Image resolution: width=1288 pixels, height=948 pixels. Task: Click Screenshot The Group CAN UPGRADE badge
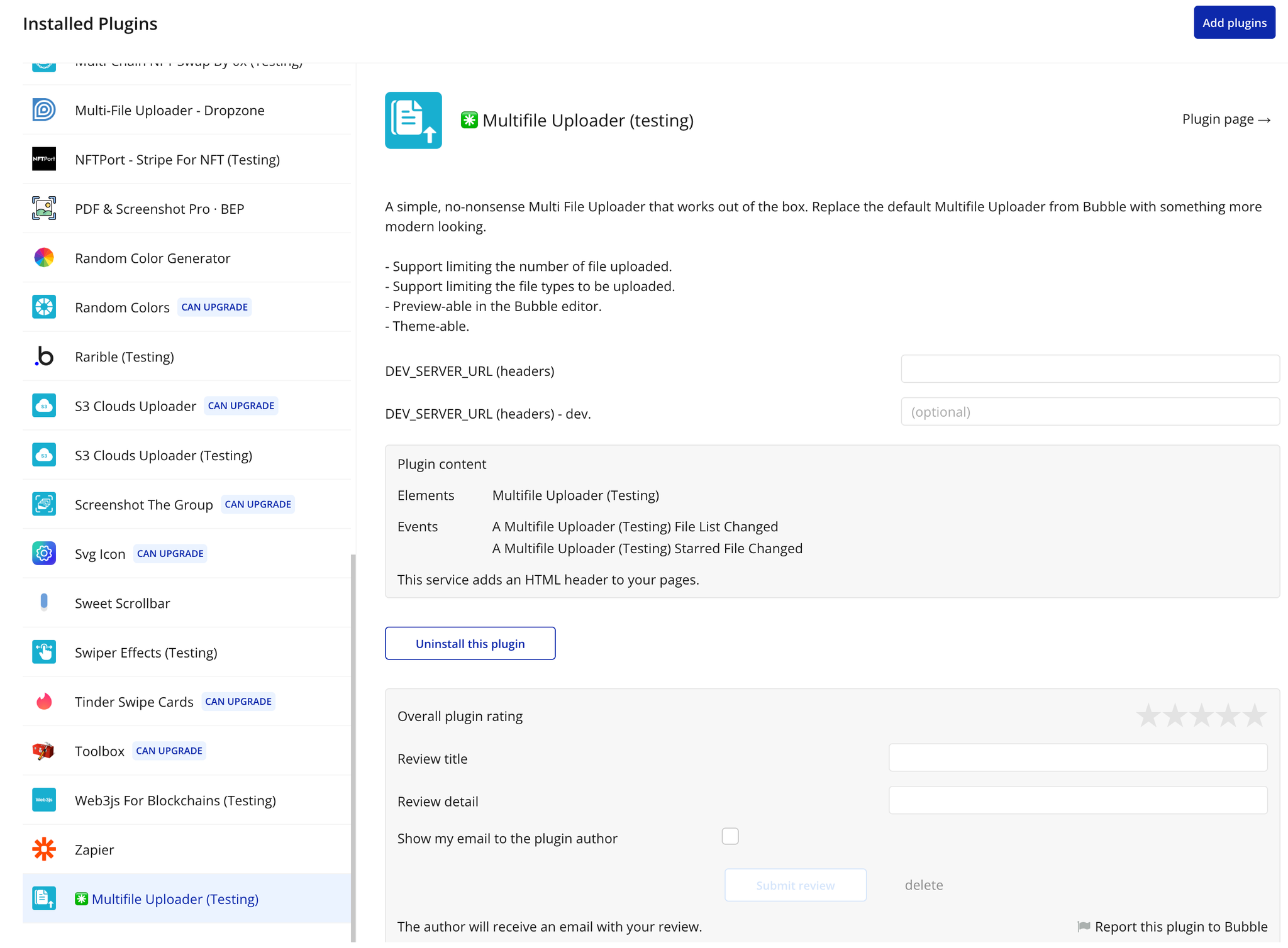pos(258,504)
